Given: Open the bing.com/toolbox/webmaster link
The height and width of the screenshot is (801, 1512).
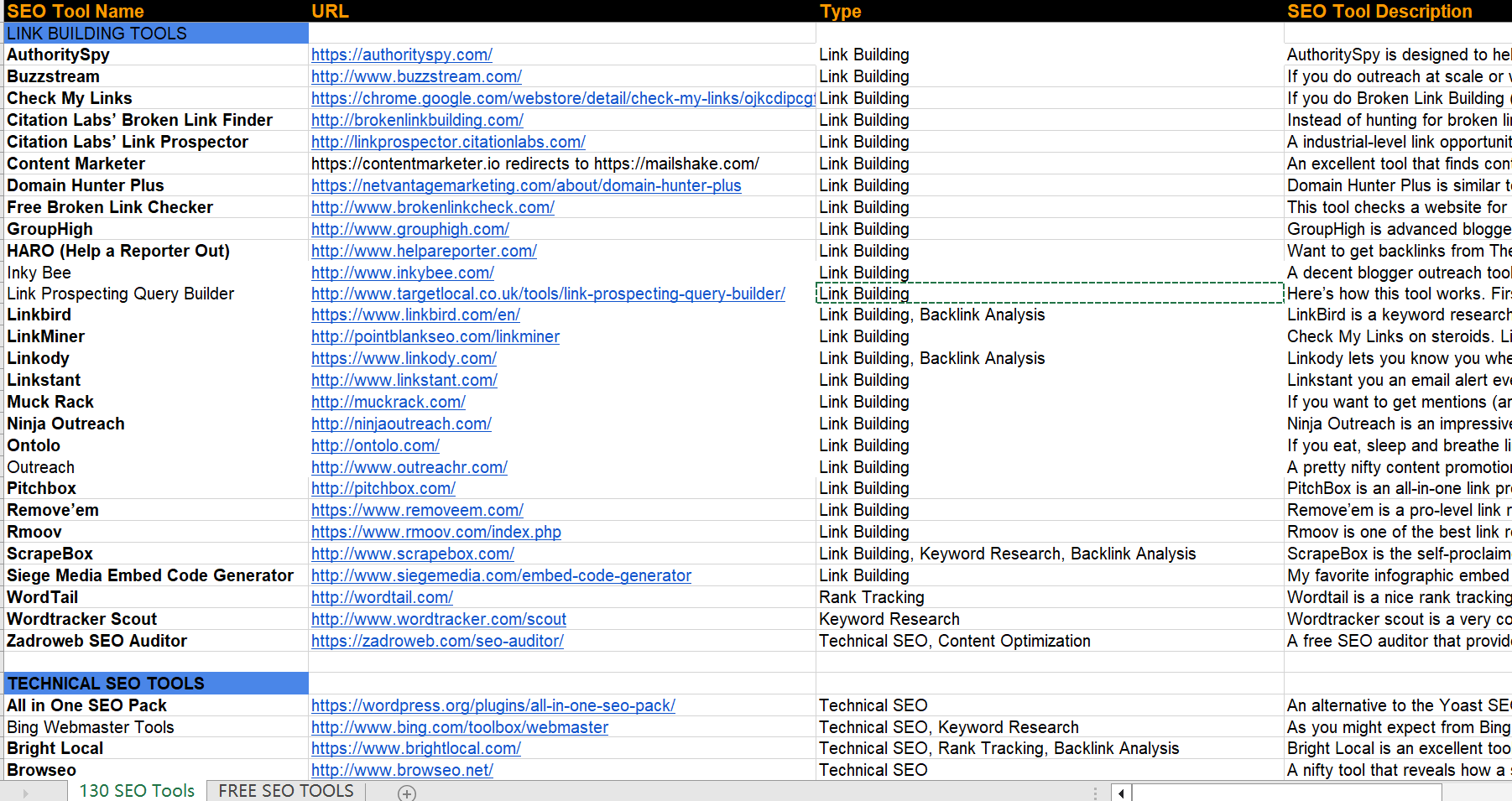Looking at the screenshot, I should [x=460, y=727].
